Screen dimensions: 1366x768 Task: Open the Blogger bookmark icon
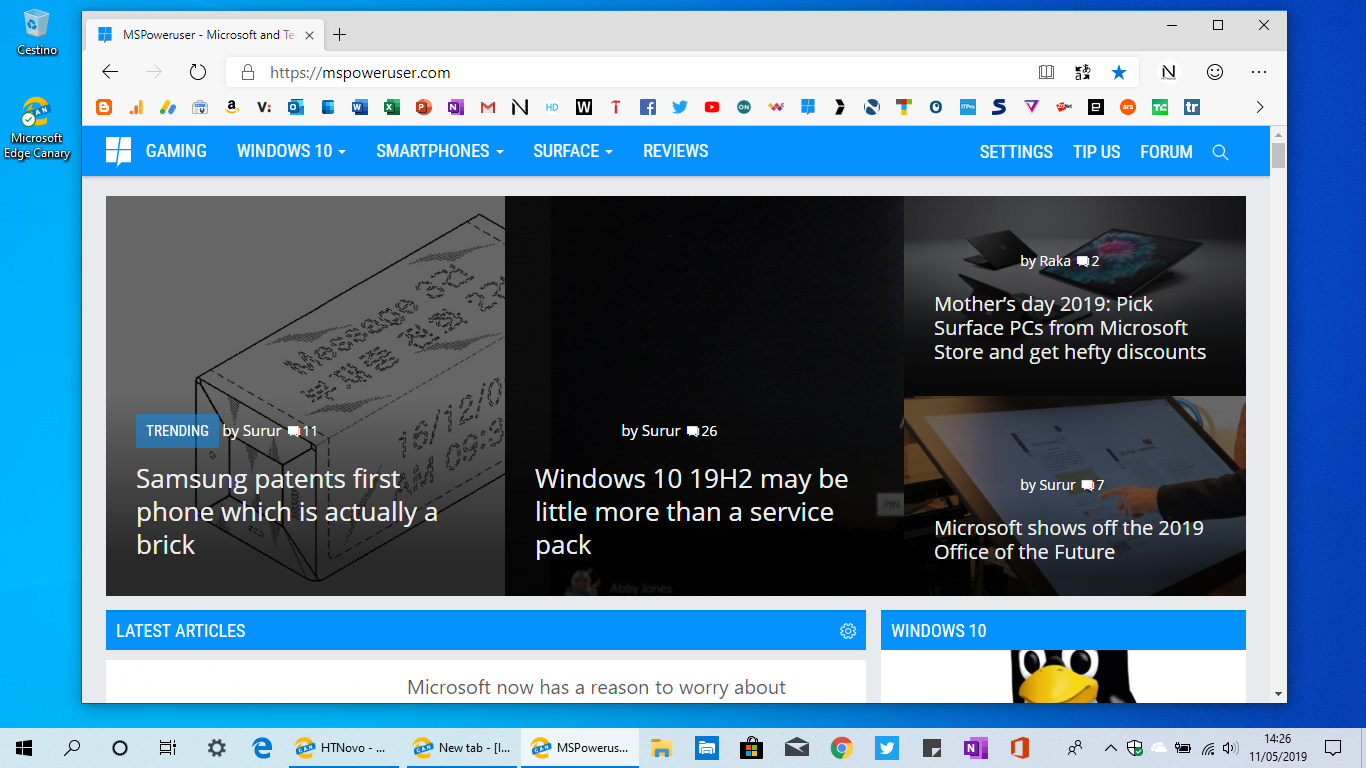pos(103,107)
